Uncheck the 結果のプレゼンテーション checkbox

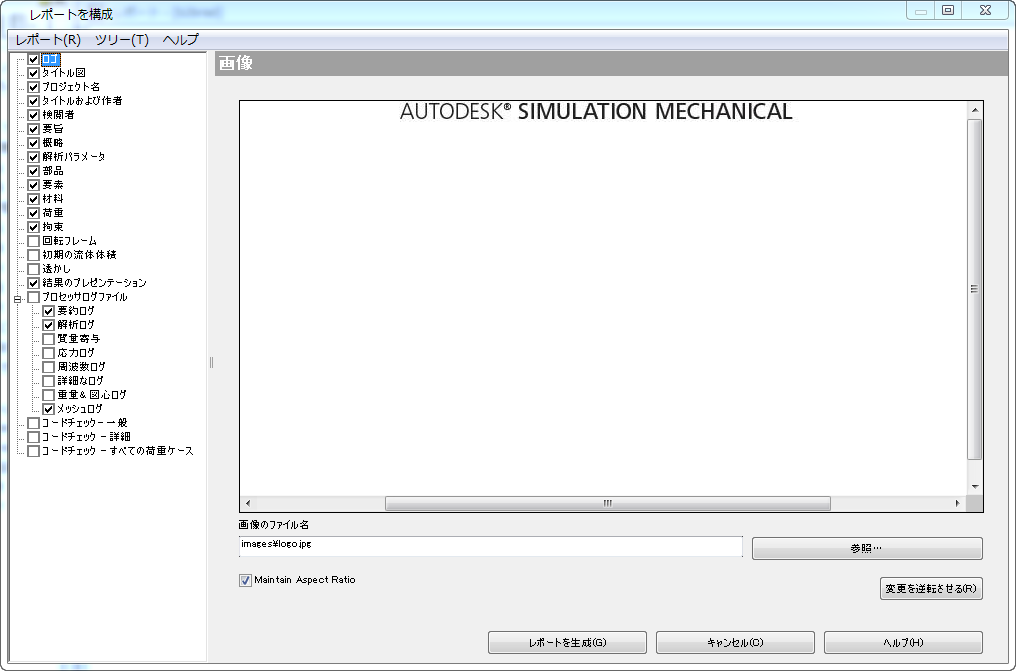[34, 283]
